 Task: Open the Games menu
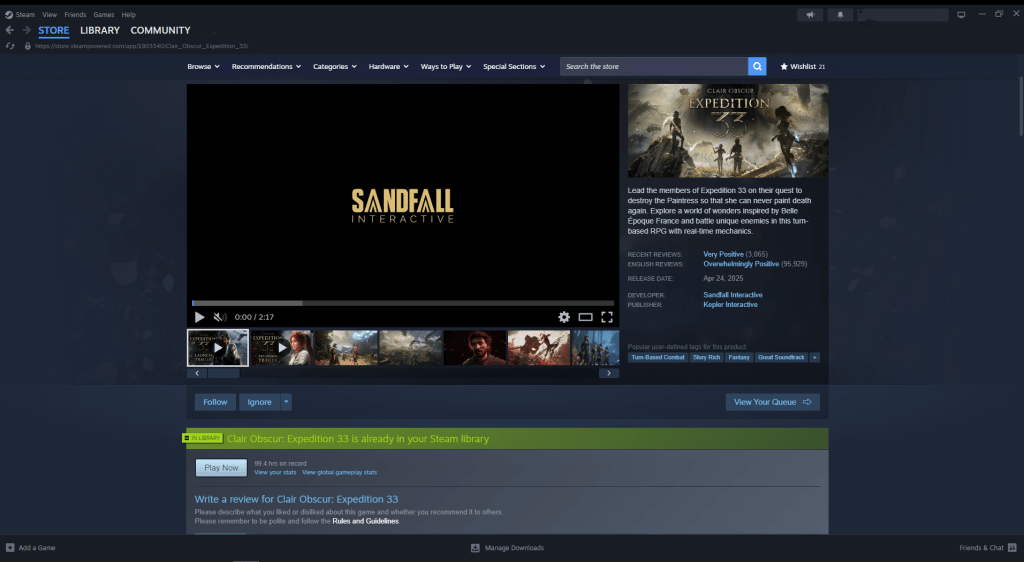[103, 15]
